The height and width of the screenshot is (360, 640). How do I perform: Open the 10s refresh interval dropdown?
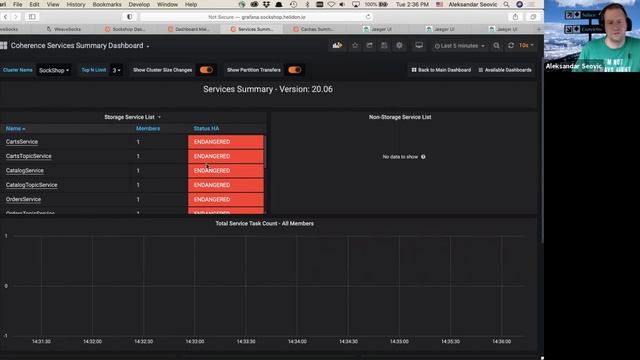[x=526, y=46]
